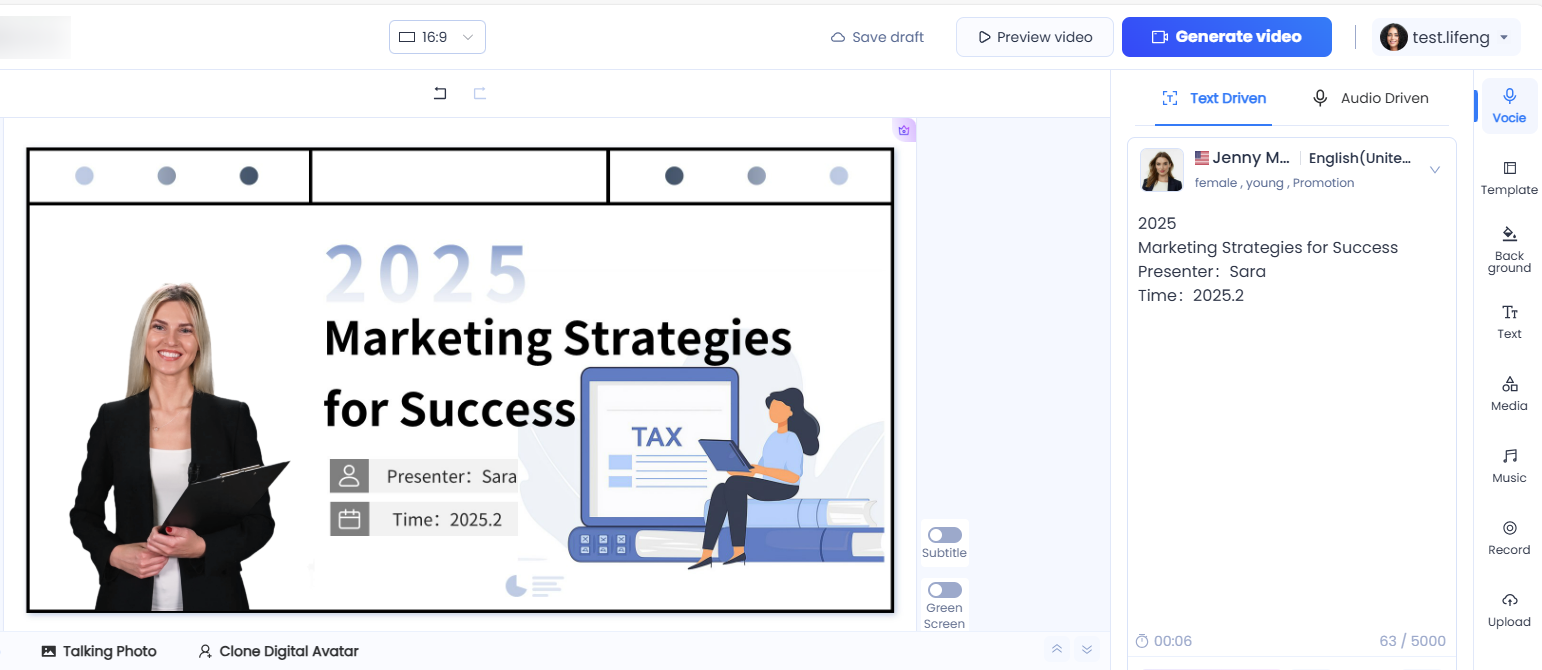Image resolution: width=1542 pixels, height=670 pixels.
Task: Enable the Subtitle toggle
Action: click(944, 535)
